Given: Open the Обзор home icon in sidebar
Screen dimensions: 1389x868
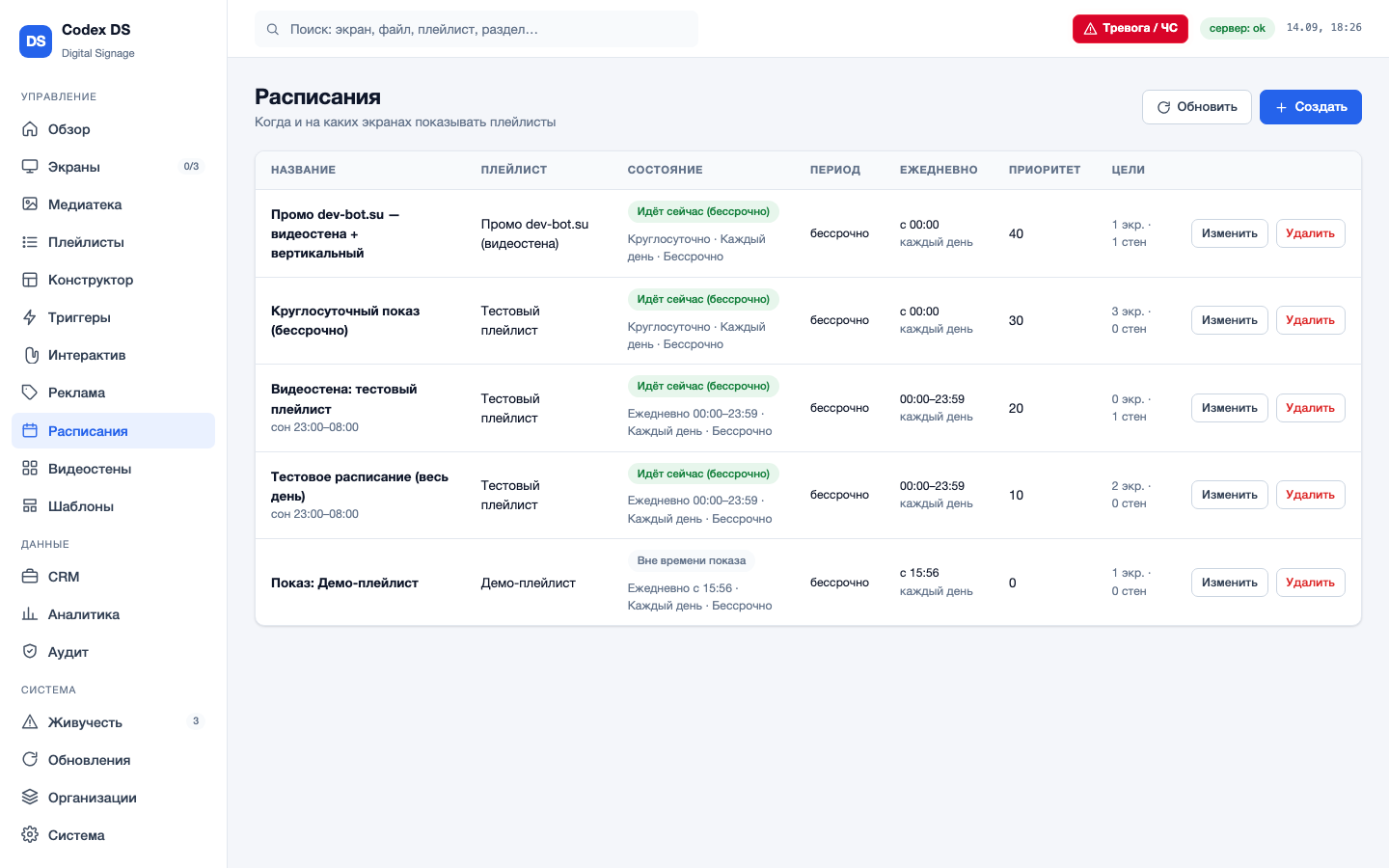Looking at the screenshot, I should coord(30,129).
